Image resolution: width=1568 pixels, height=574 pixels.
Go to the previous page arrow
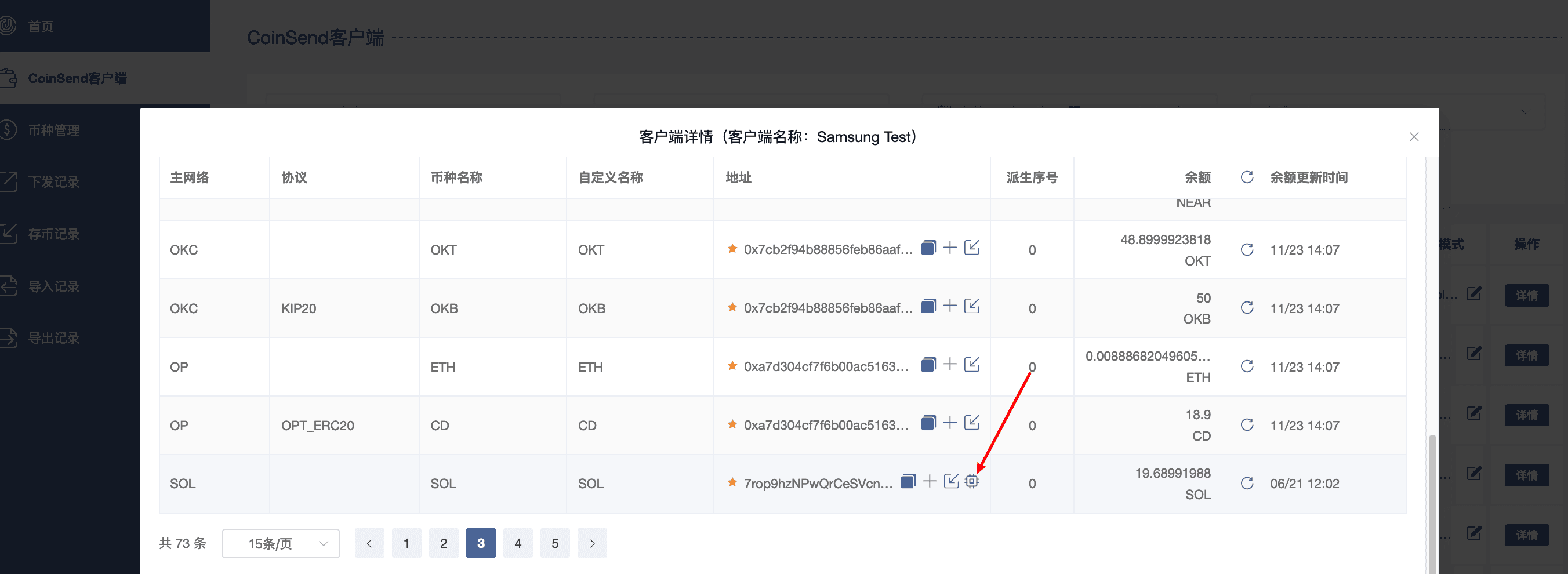tap(369, 543)
